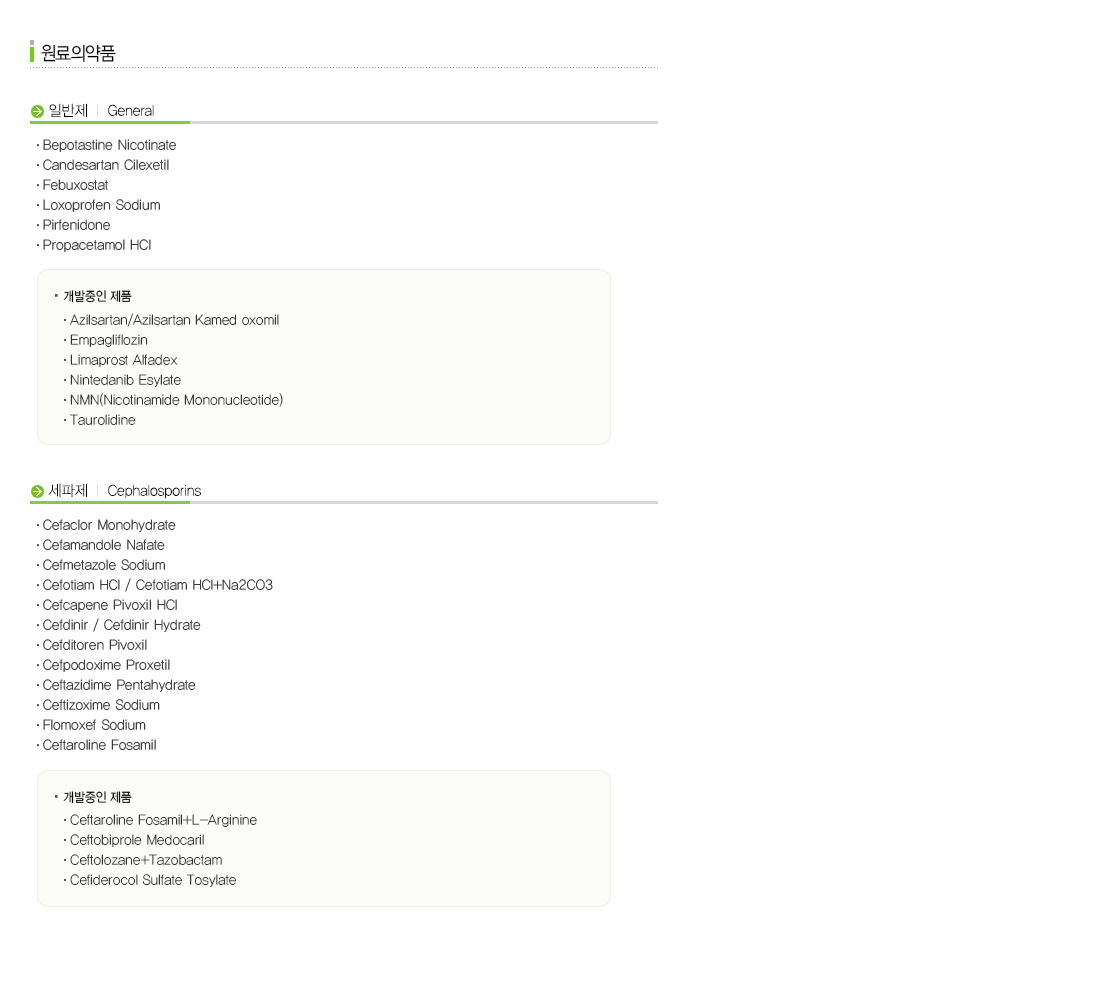
Task: Select the 일반제 General section heading
Action: 101,111
